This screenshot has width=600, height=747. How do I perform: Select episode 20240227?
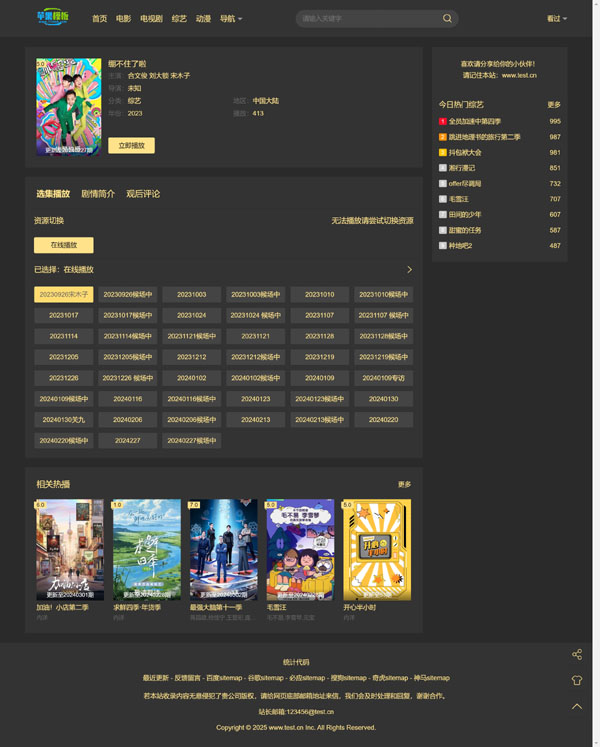128,441
